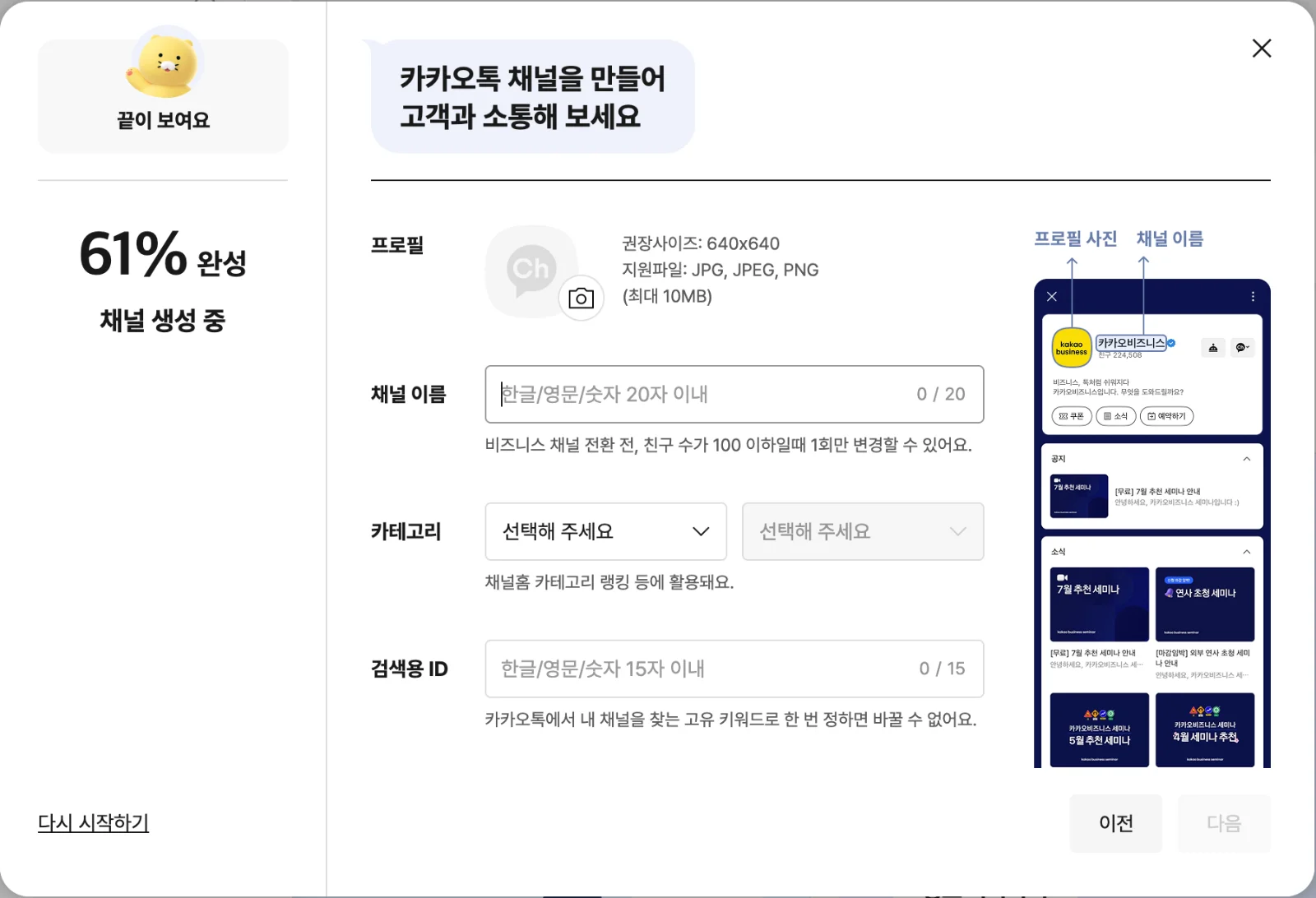Image resolution: width=1316 pixels, height=898 pixels.
Task: Open the 7월 추천 세미나 news card
Action: pyautogui.click(x=1100, y=604)
